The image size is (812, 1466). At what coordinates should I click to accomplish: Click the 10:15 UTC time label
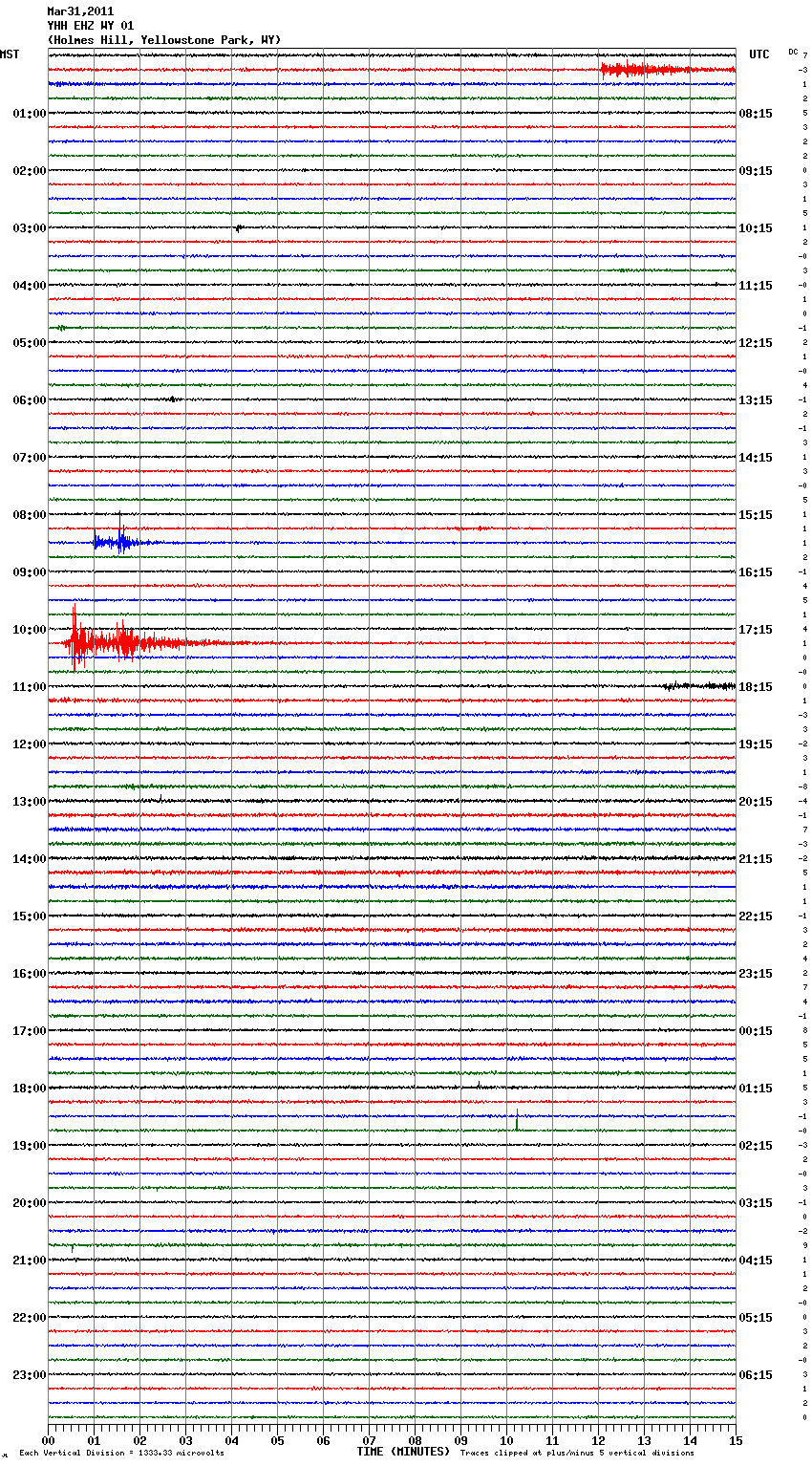756,228
